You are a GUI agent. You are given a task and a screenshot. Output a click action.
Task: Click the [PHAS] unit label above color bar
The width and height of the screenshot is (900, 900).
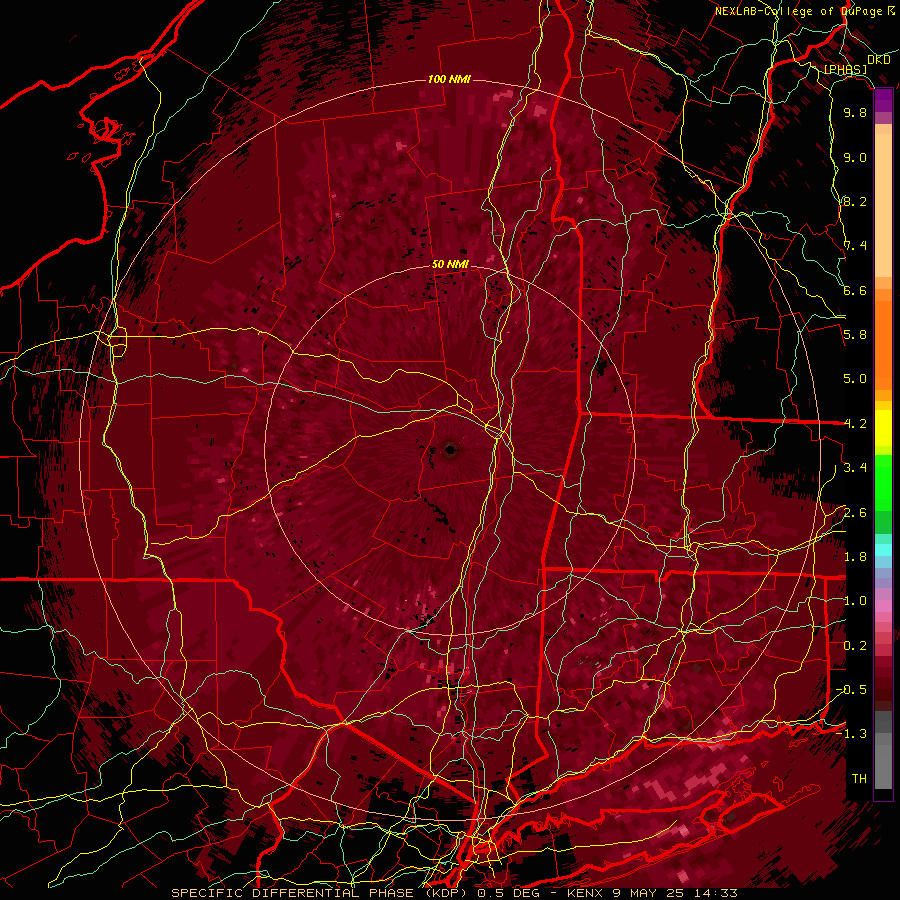click(x=845, y=69)
